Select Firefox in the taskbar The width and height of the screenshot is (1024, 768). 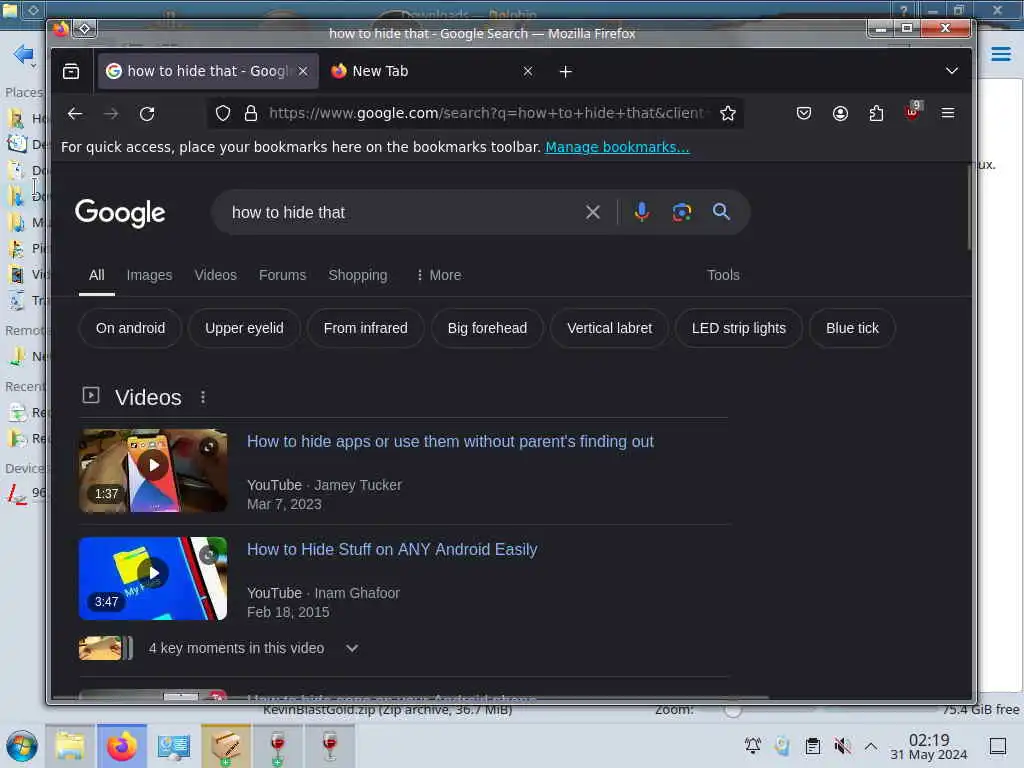point(122,746)
